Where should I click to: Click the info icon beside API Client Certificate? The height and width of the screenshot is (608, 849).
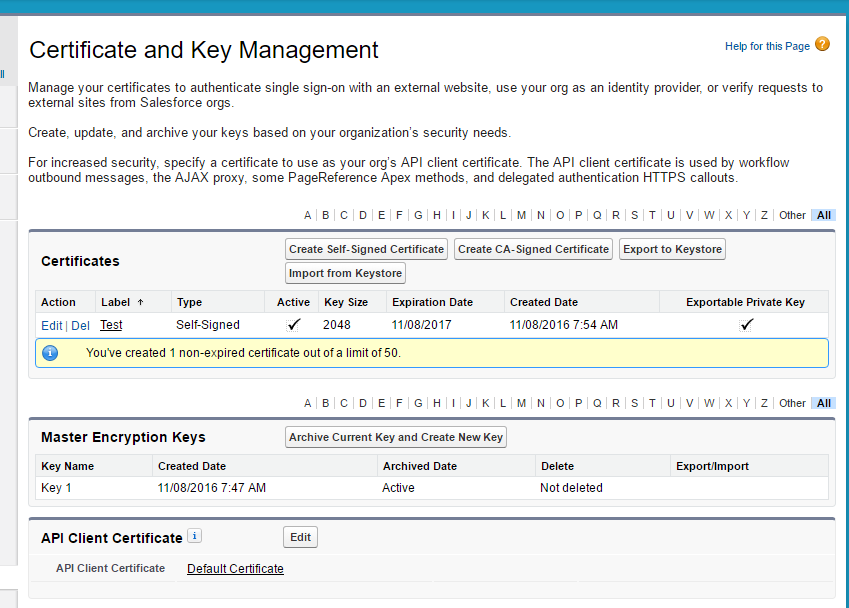pyautogui.click(x=195, y=536)
